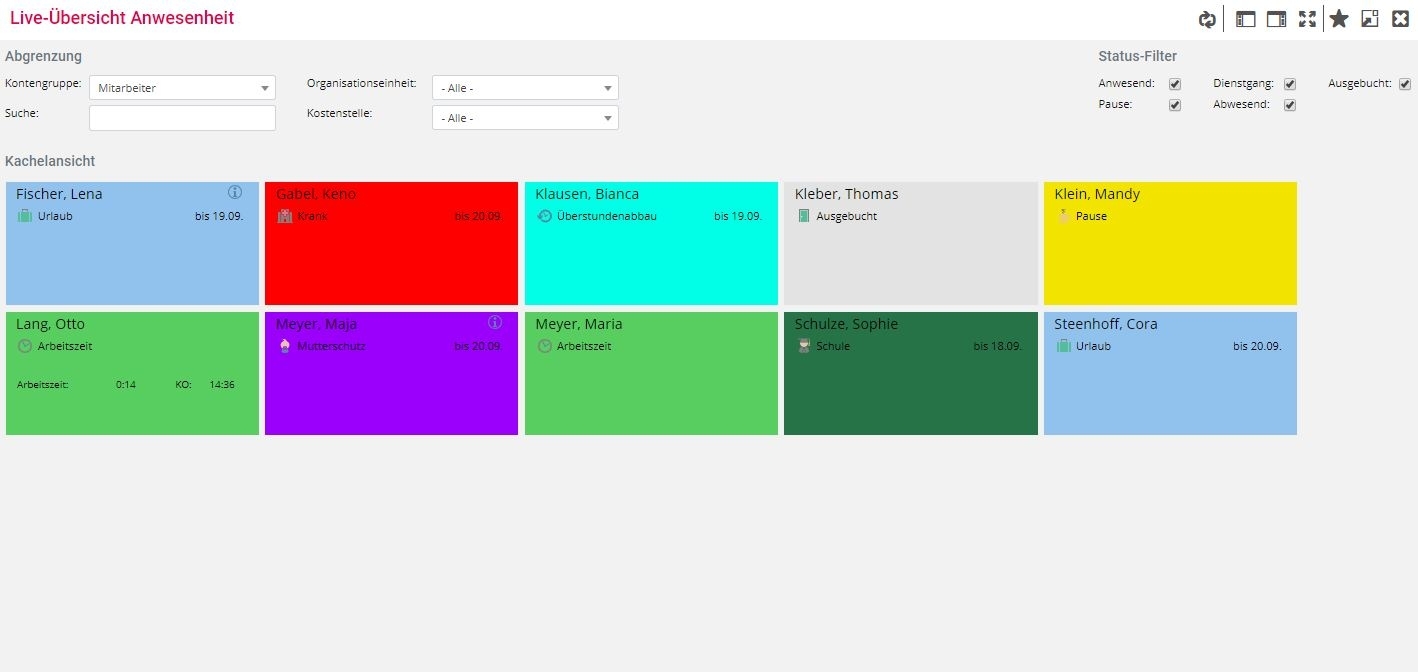This screenshot has height=672, width=1418.
Task: Select the cyan tile of Klausen, Bianca
Action: [651, 243]
